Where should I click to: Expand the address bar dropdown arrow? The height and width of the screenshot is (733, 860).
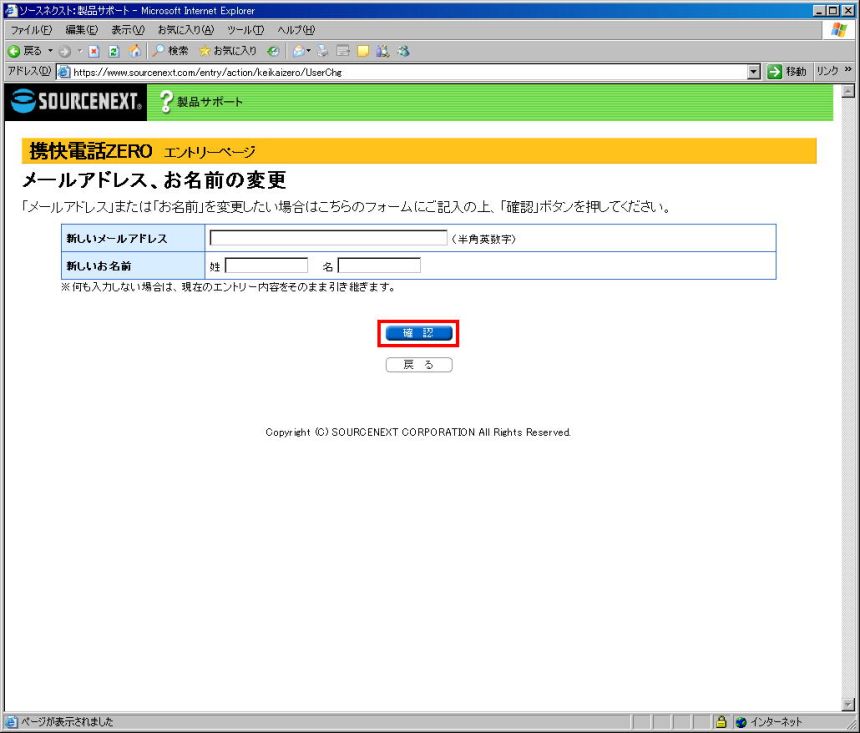point(754,72)
